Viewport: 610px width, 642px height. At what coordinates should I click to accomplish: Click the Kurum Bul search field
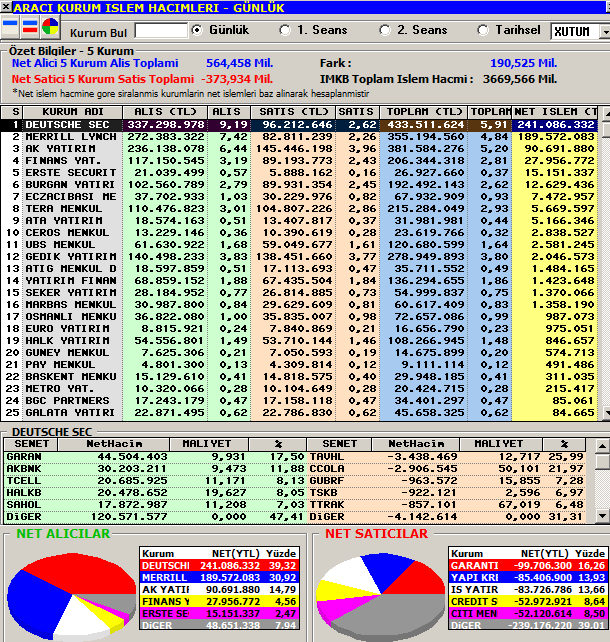tap(161, 31)
